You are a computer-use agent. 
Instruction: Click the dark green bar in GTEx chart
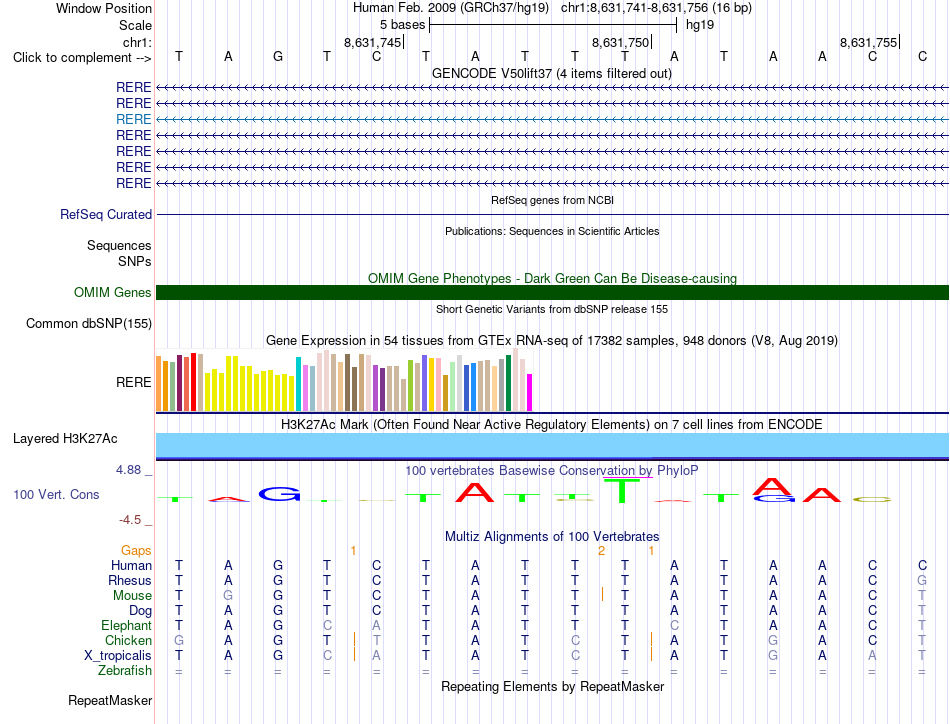[x=508, y=383]
